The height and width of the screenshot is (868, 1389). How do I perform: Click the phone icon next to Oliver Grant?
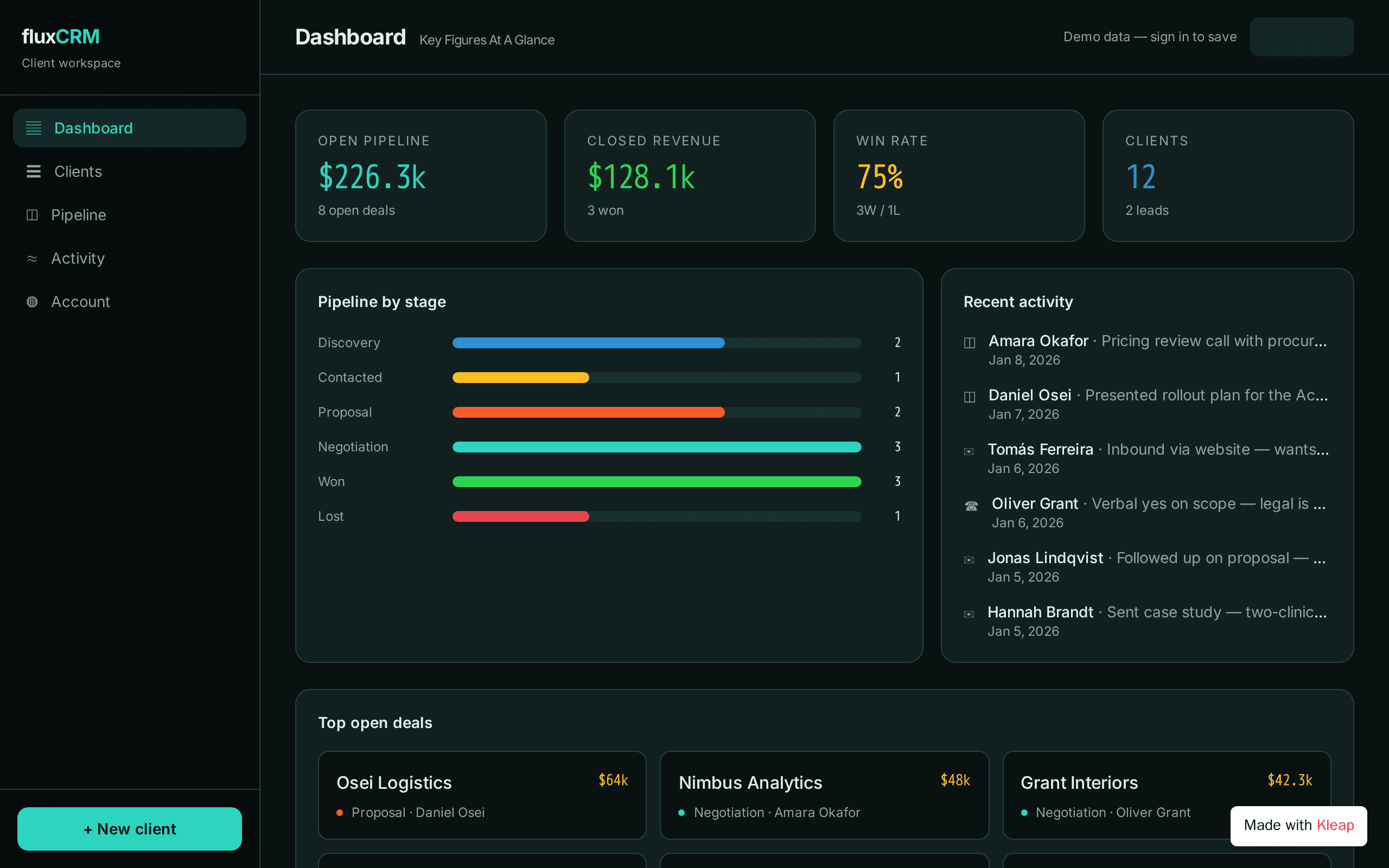(971, 506)
